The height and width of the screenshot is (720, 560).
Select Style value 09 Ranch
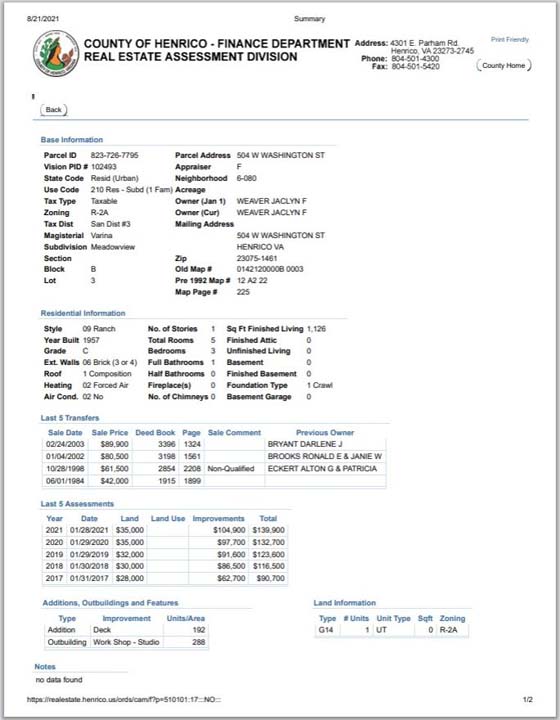coord(99,329)
